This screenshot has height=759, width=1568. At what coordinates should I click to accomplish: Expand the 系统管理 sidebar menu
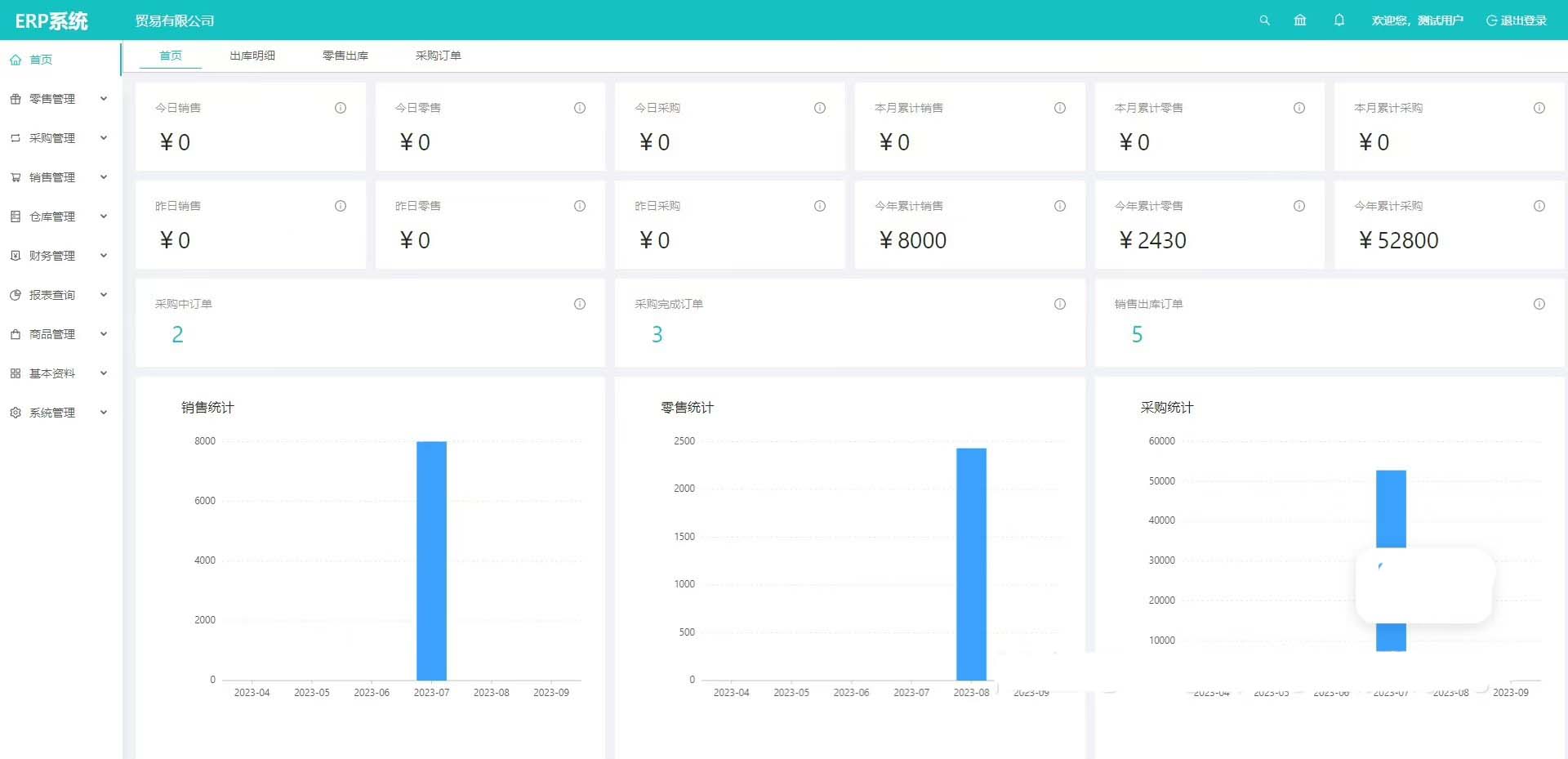(59, 413)
